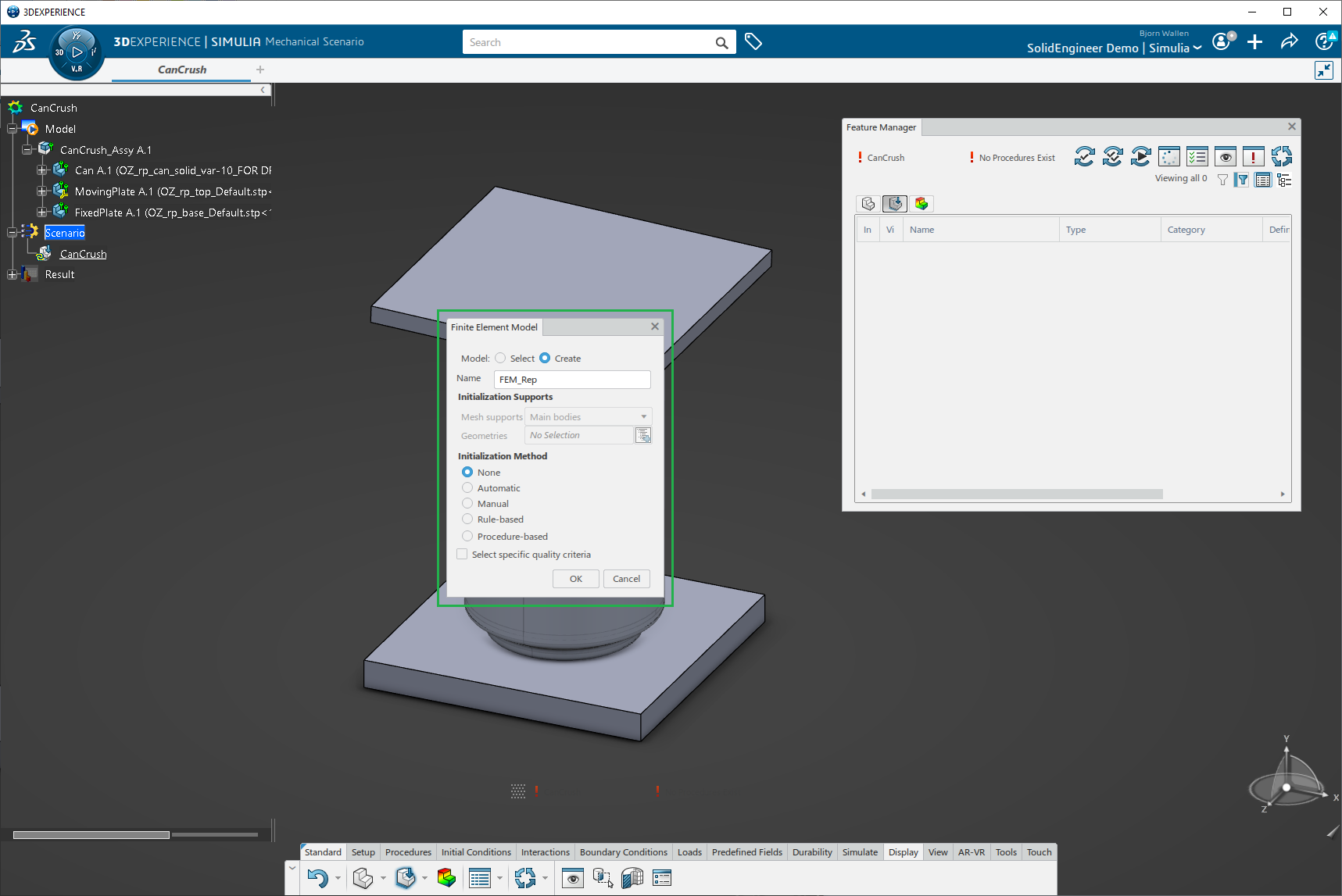Open the Mesh supports dropdown
Image resolution: width=1342 pixels, height=896 pixels.
tap(588, 417)
